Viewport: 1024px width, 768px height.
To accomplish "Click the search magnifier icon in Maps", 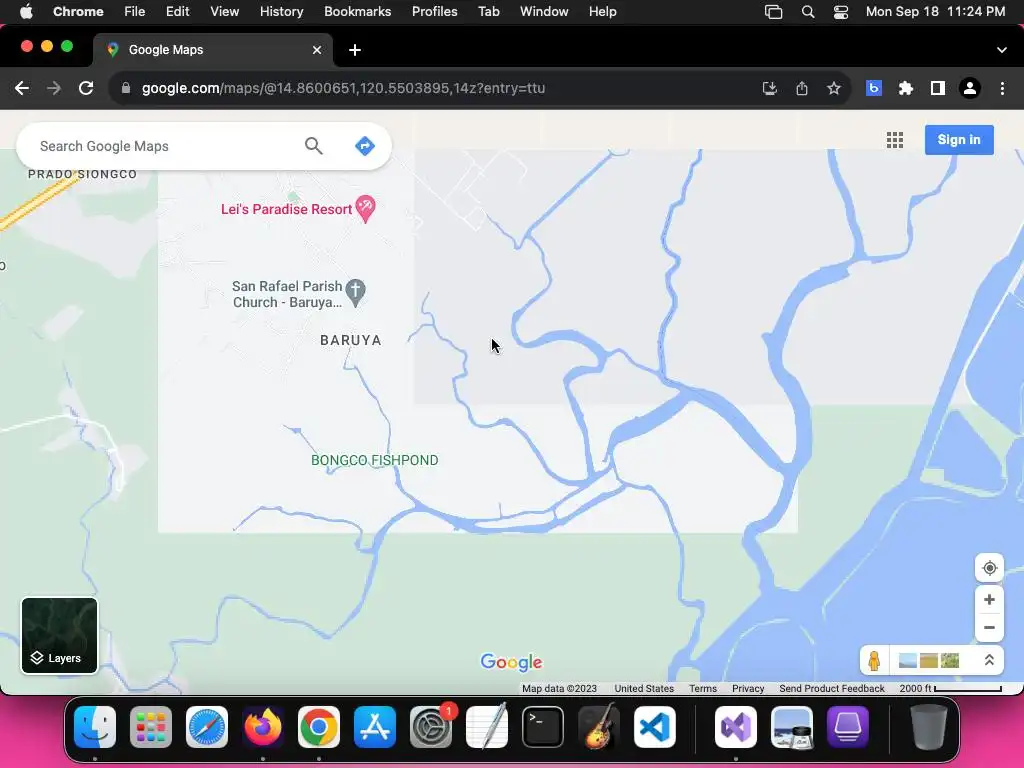I will click(x=313, y=146).
